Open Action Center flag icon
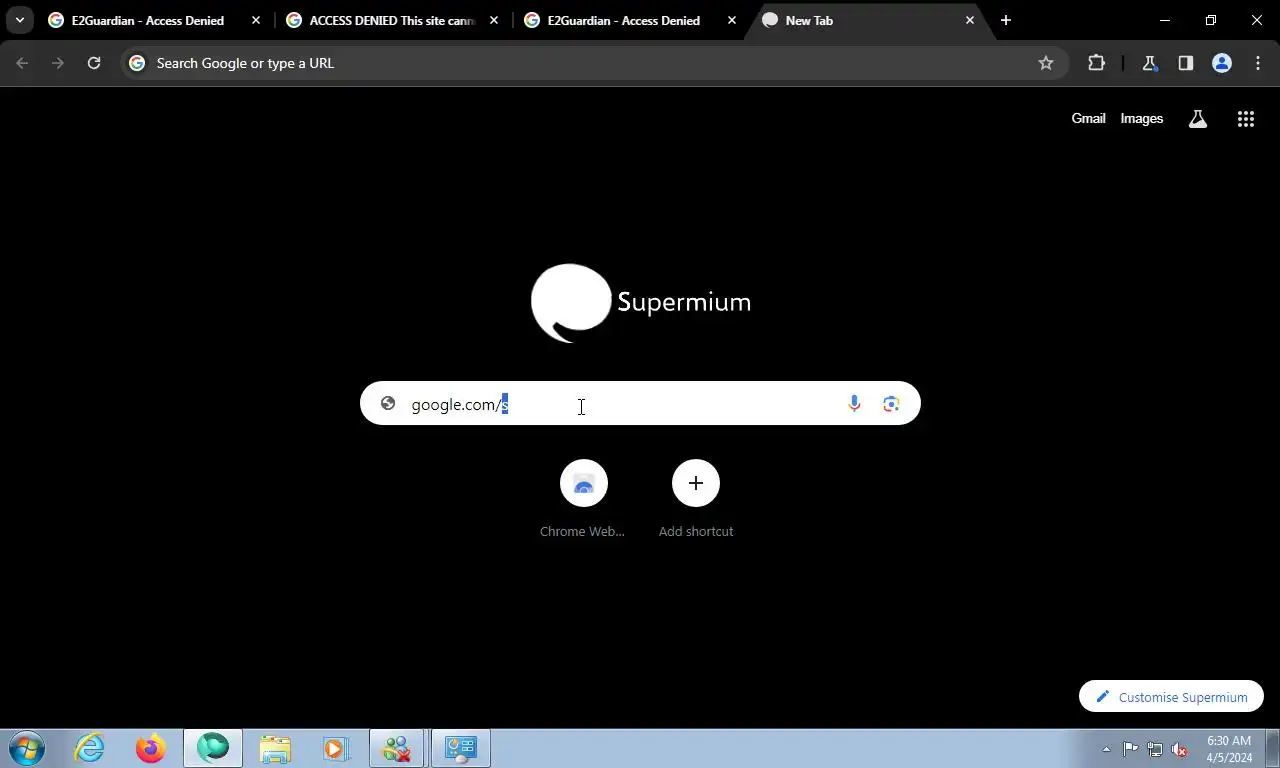The image size is (1280, 768). (1130, 749)
